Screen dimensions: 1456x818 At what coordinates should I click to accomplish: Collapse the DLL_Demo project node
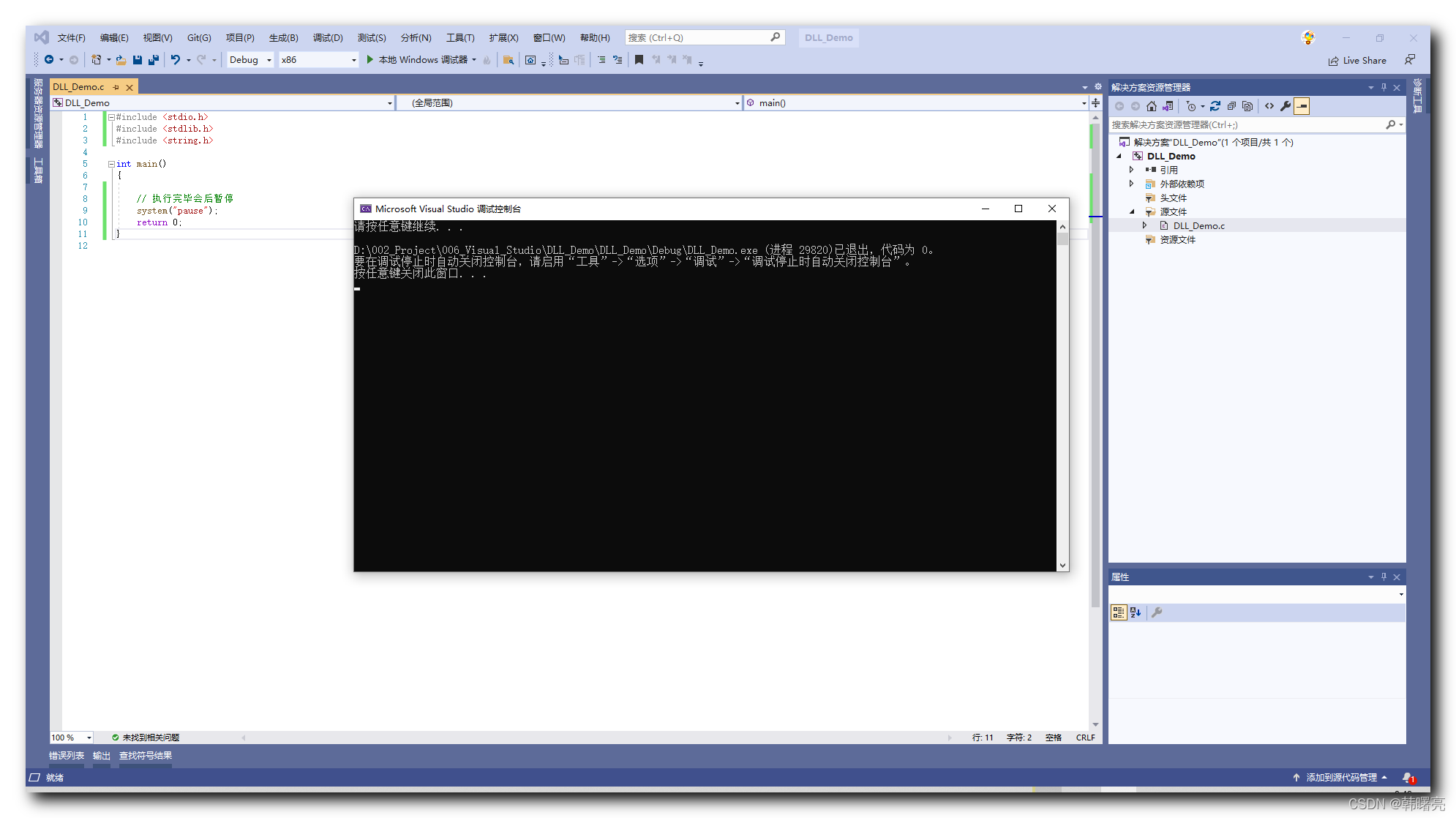(x=1119, y=156)
